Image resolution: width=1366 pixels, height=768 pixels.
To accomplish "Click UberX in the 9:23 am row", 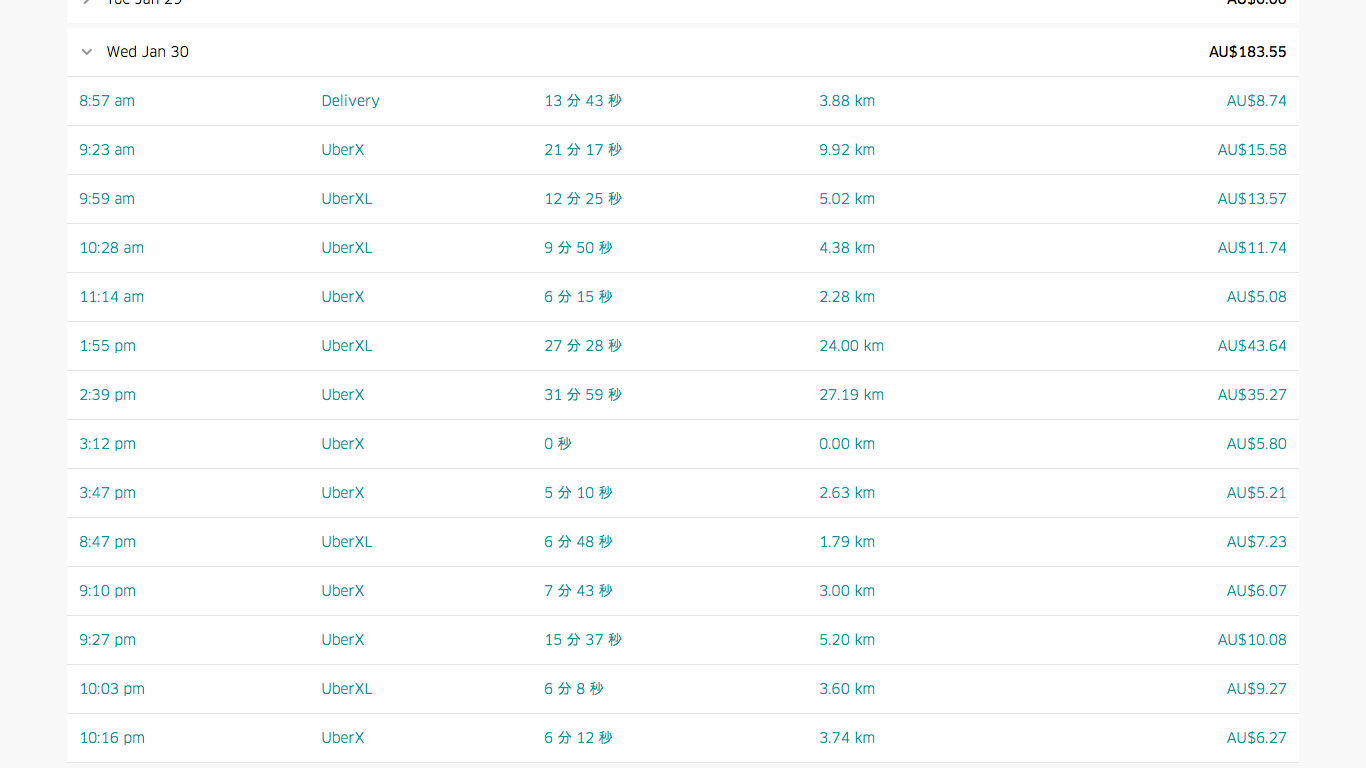I will click(x=343, y=150).
